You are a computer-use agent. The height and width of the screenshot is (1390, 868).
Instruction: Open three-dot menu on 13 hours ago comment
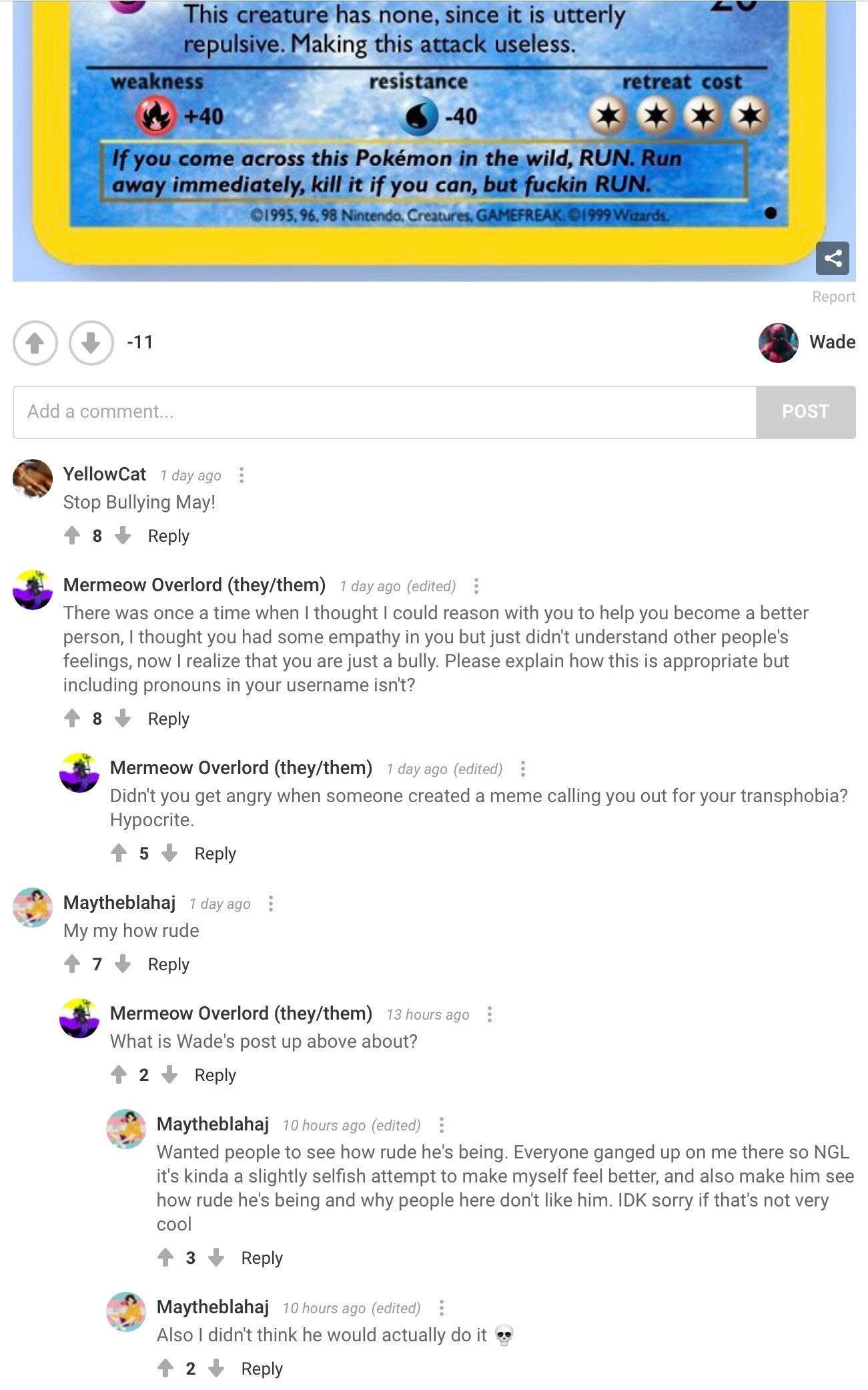(490, 1014)
